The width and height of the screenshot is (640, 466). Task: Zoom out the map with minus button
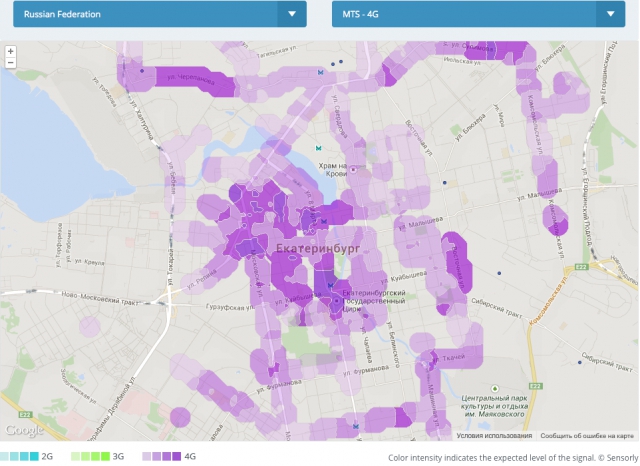[11, 62]
